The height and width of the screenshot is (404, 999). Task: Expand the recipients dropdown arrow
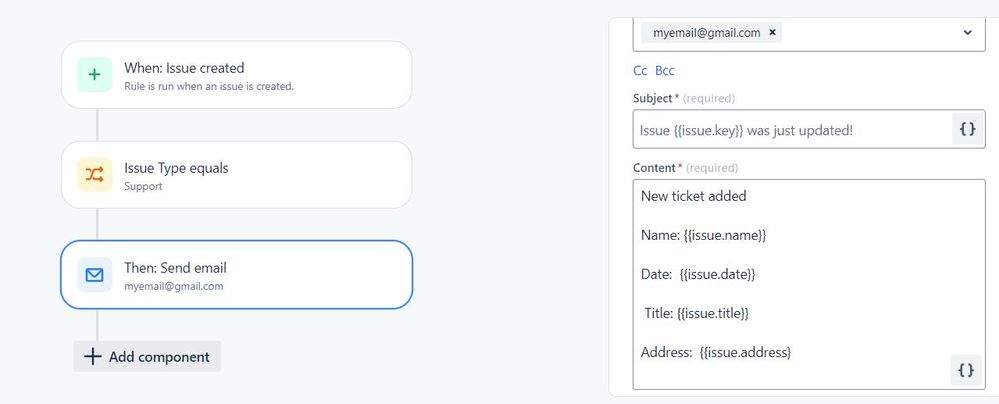(x=967, y=33)
